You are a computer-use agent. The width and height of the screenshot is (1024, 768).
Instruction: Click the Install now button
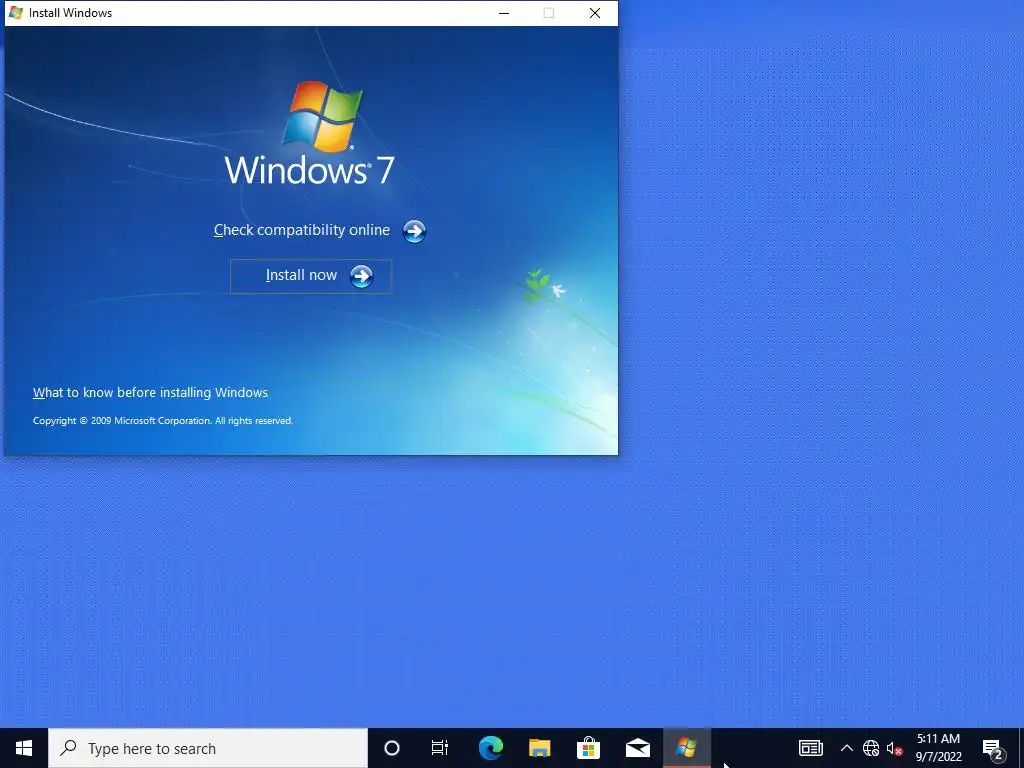pyautogui.click(x=311, y=276)
